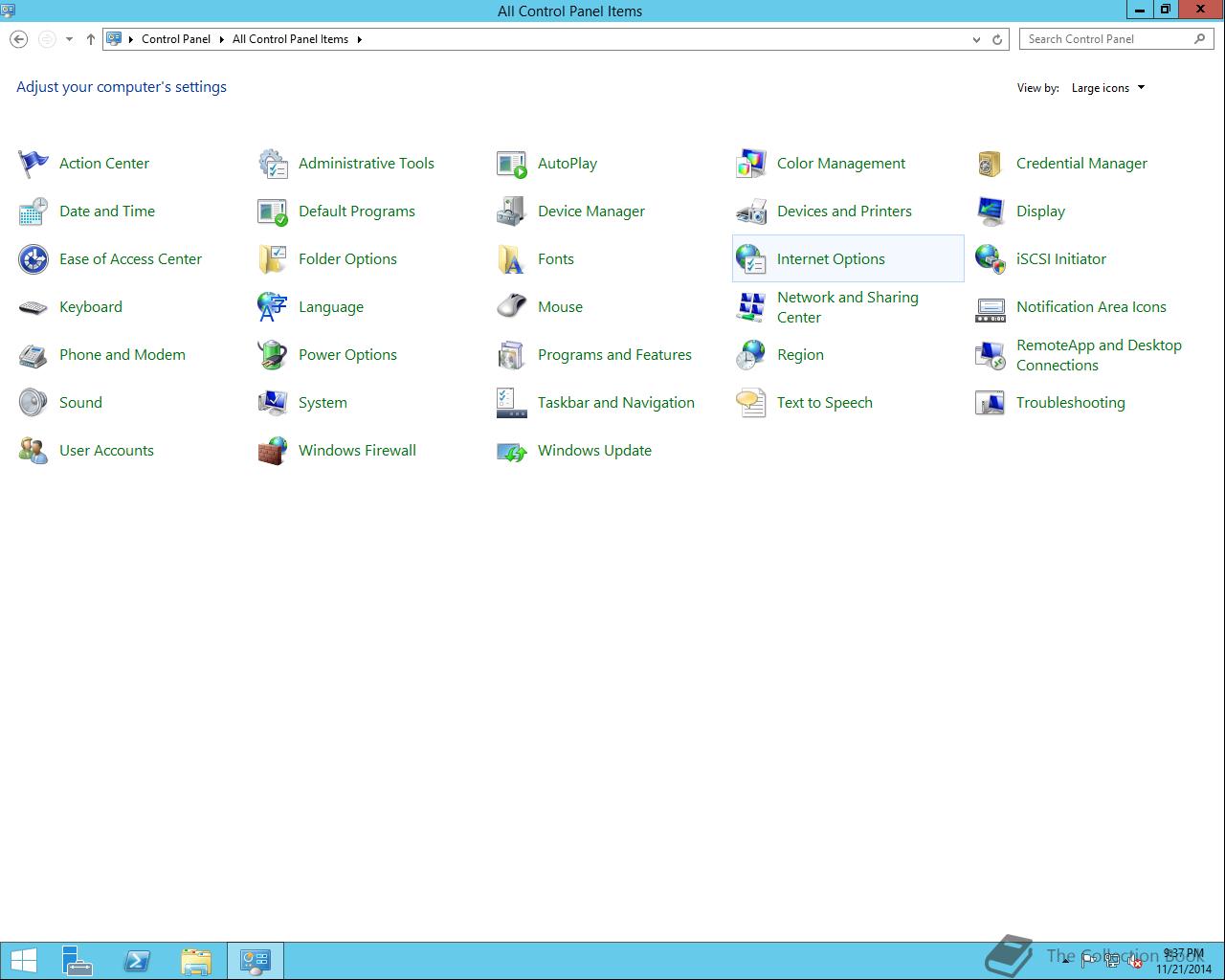
Task: Open the Sound speaker icon
Action: [x=33, y=403]
